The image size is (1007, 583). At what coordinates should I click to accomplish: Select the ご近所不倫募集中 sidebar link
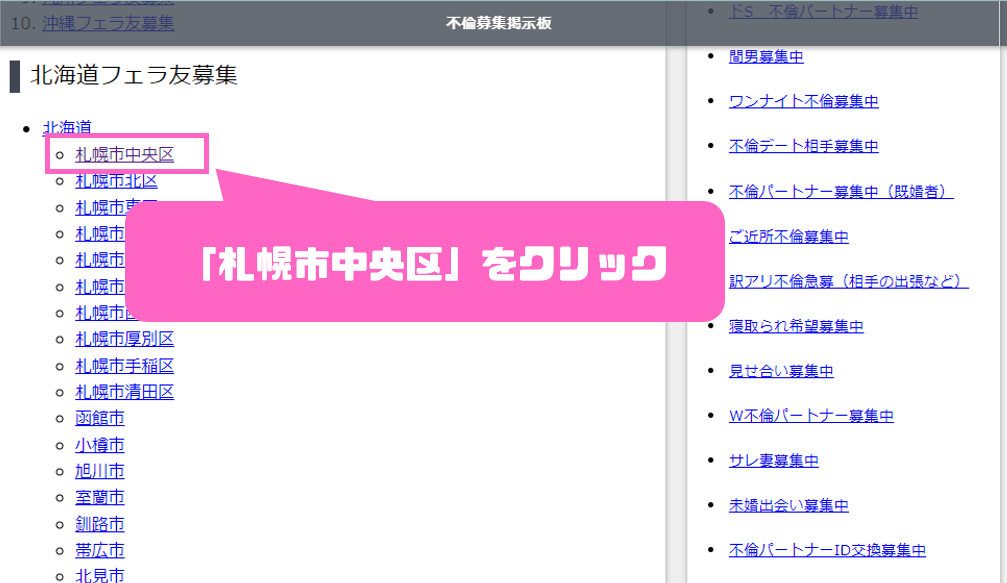(x=789, y=236)
